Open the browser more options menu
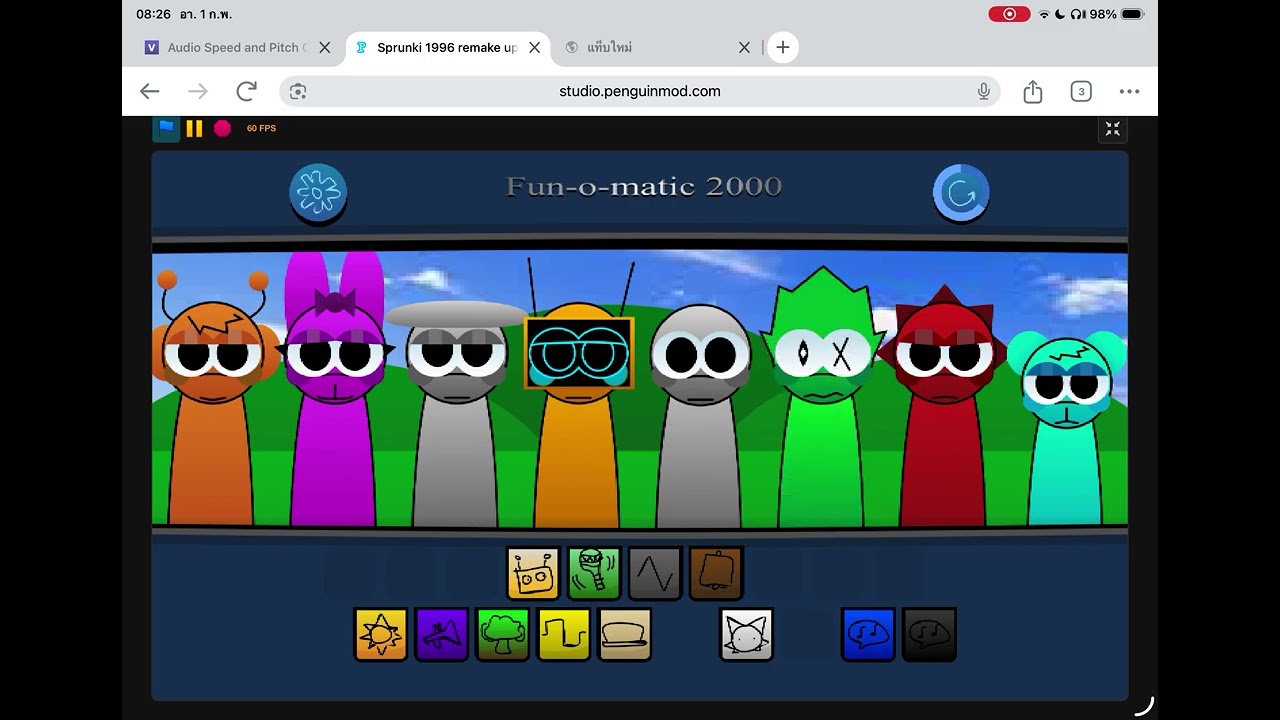 pyautogui.click(x=1129, y=91)
